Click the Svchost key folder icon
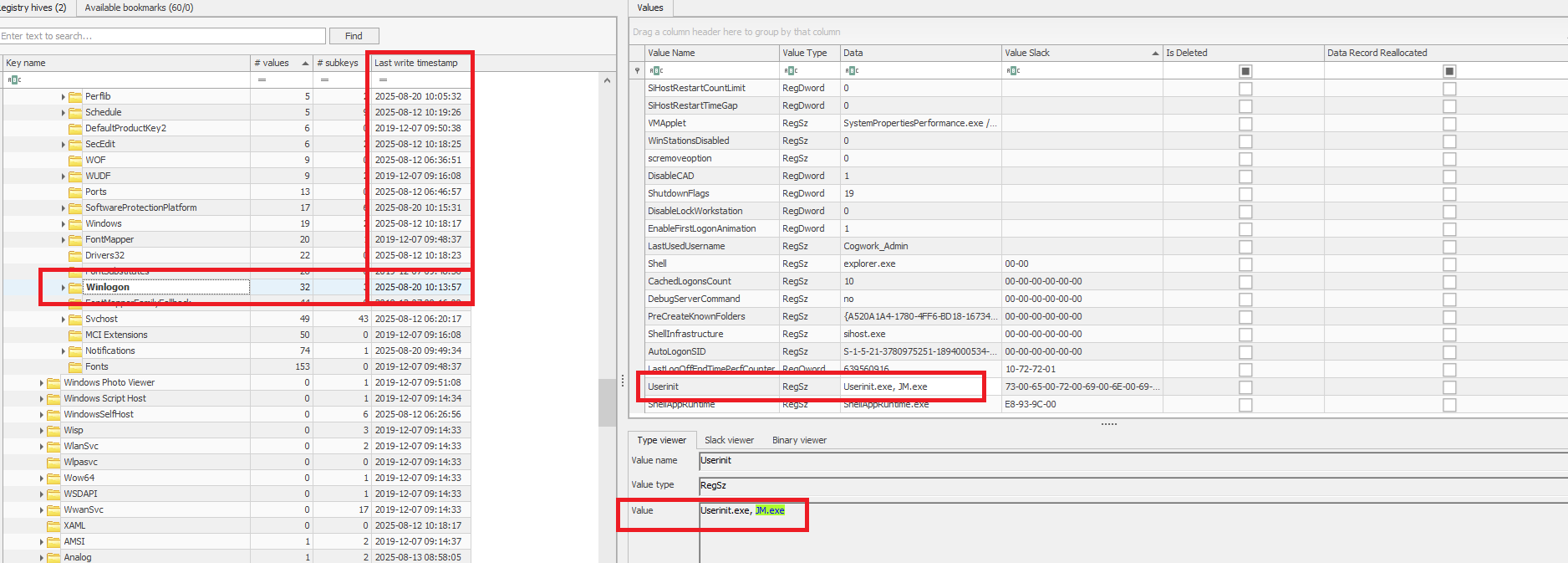This screenshot has height=563, width=1568. (75, 319)
